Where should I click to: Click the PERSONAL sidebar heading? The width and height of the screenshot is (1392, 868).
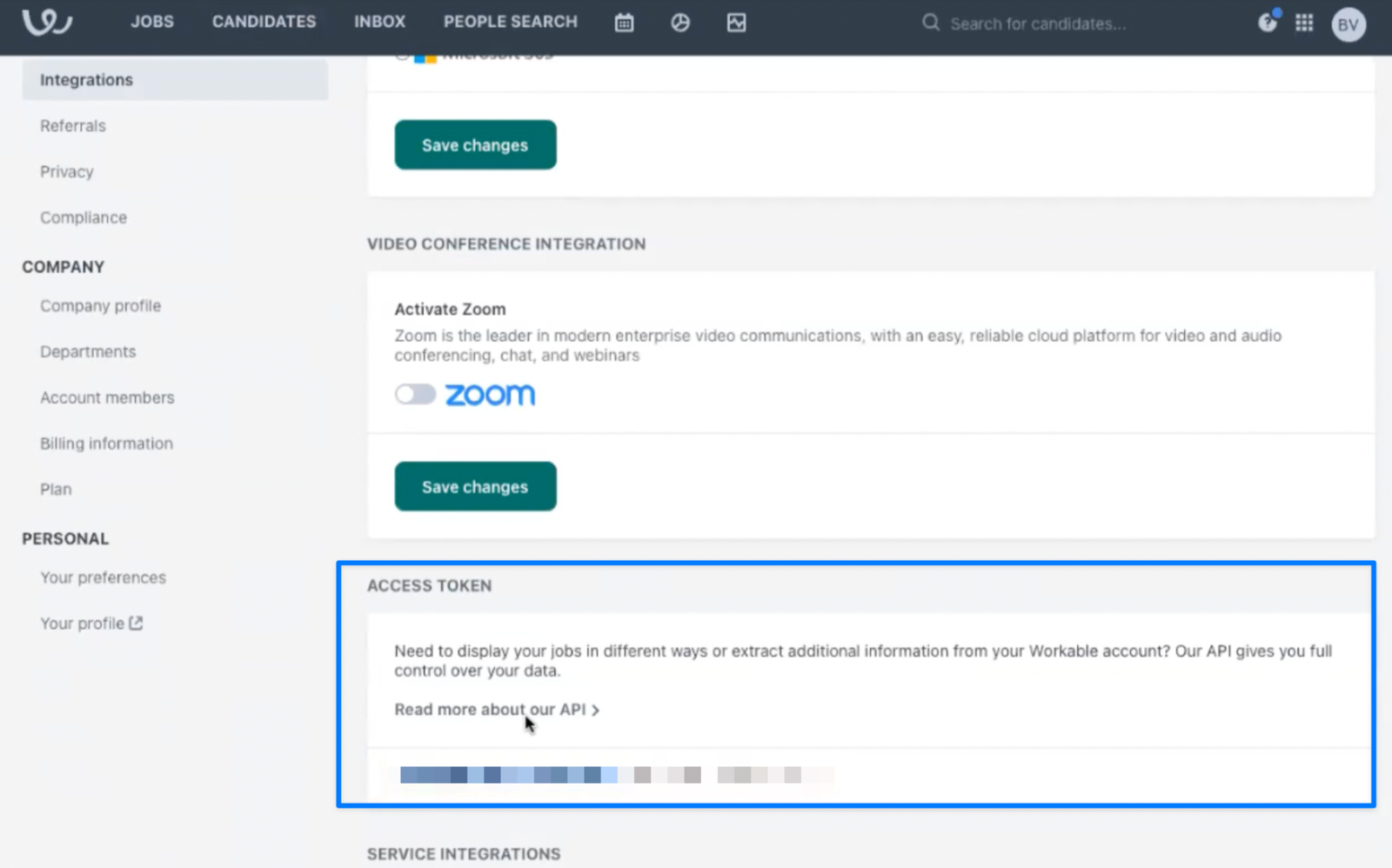(x=65, y=538)
